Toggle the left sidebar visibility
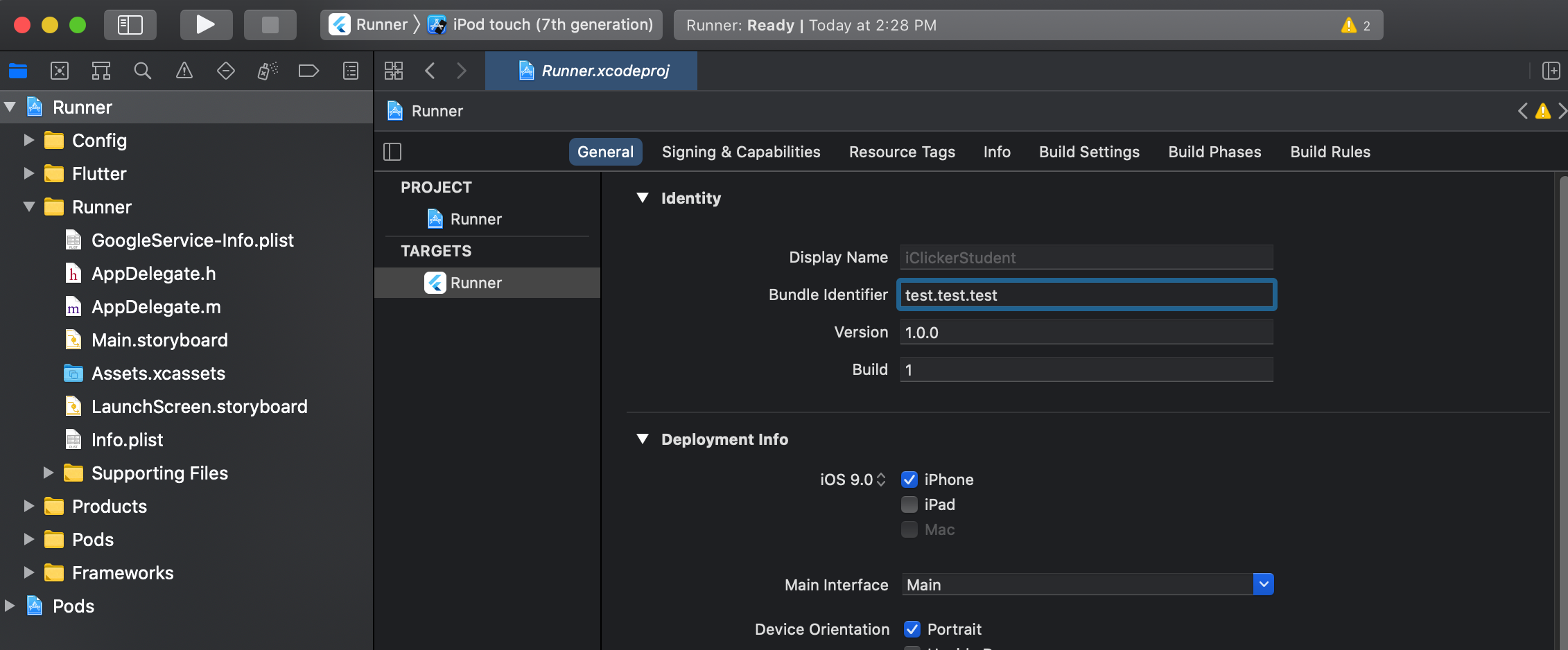1568x650 pixels. coord(130,24)
